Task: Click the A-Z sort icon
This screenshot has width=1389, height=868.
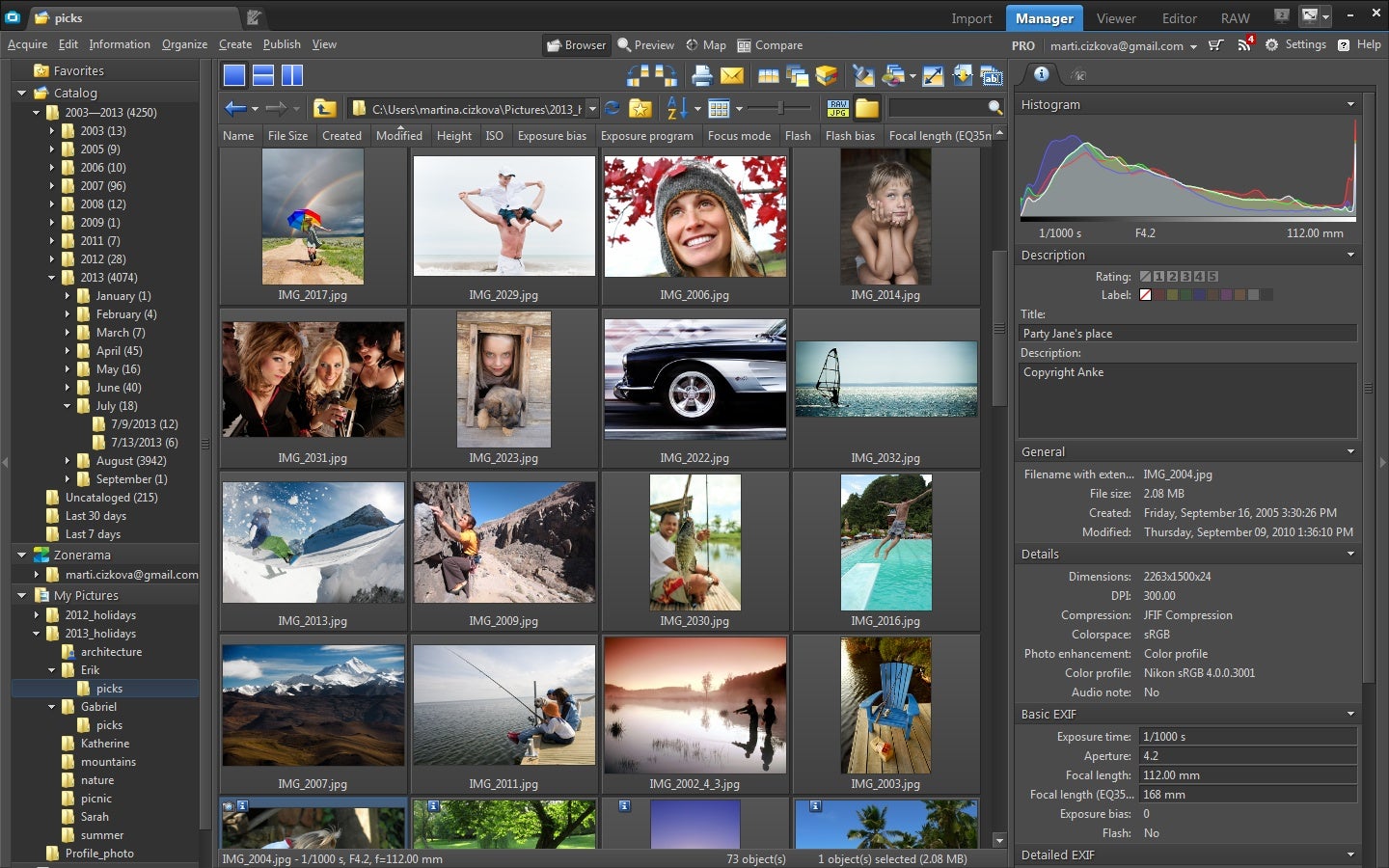Action: coord(677,108)
